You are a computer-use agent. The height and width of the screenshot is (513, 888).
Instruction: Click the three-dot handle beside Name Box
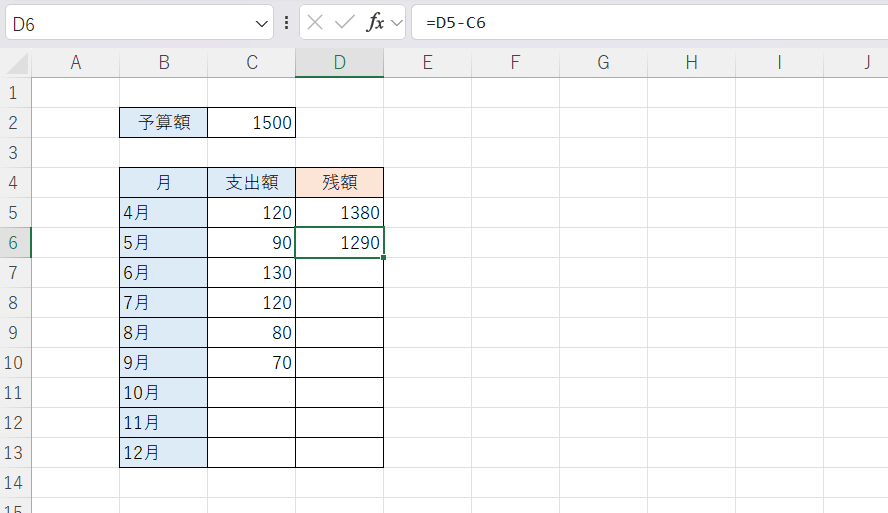(x=287, y=23)
